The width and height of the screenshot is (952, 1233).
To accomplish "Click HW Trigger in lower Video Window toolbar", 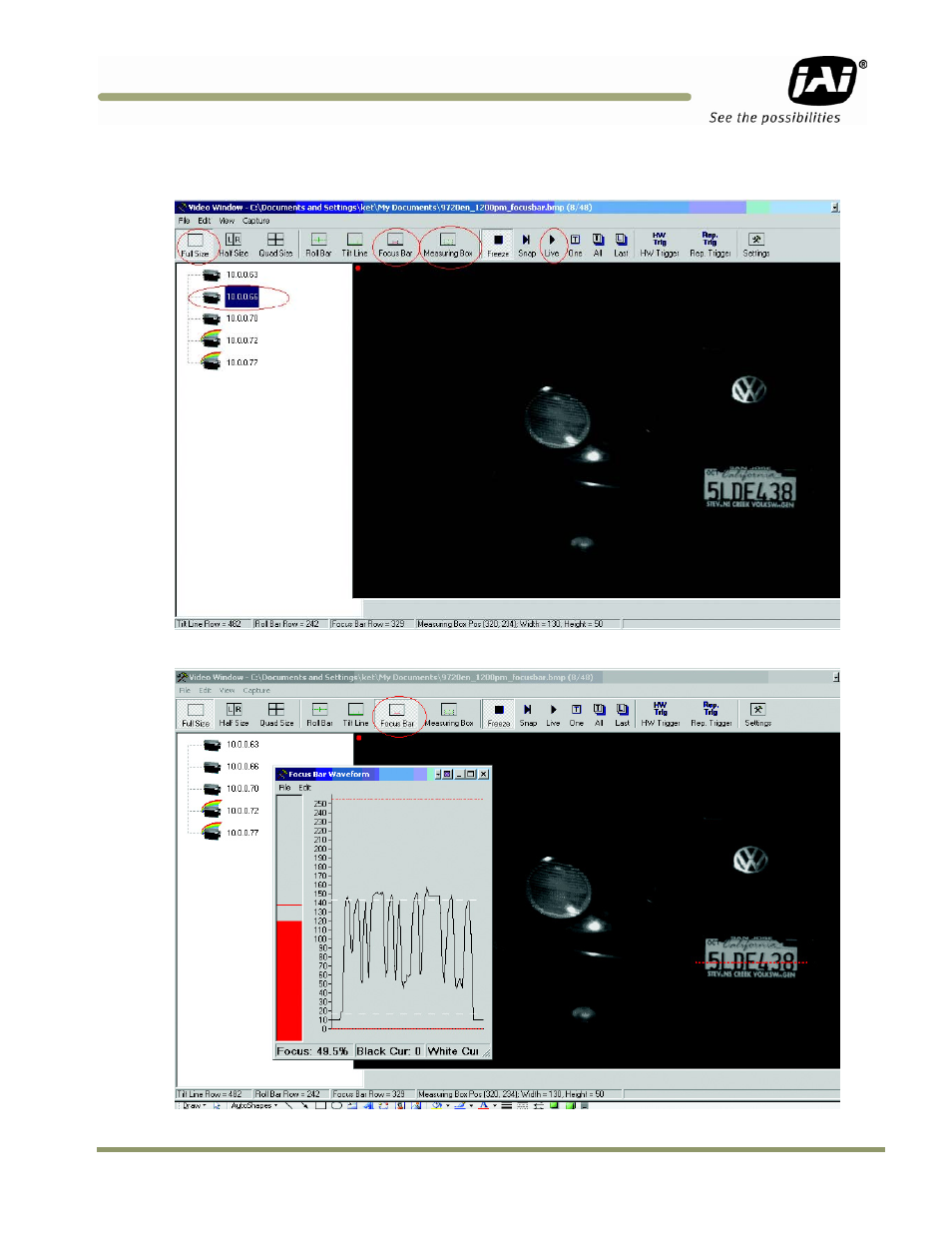I will pyautogui.click(x=661, y=715).
